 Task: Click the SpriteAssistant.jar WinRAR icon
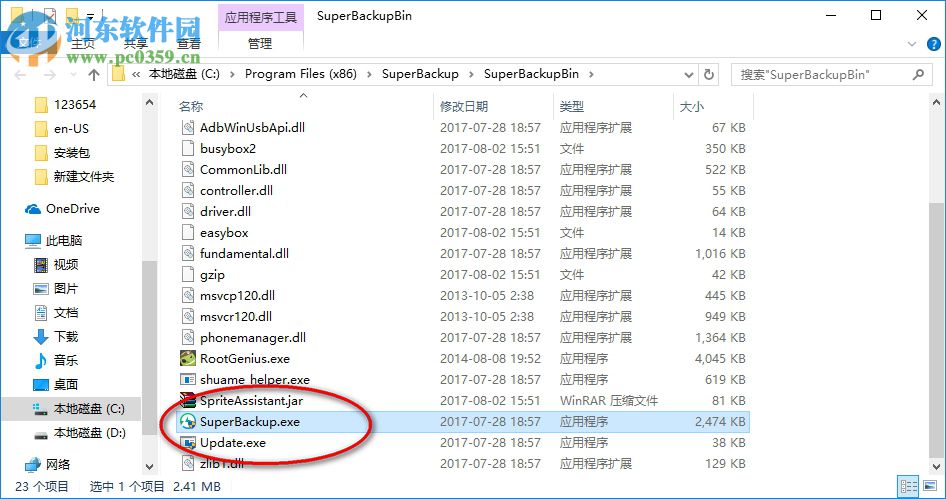tap(188, 401)
